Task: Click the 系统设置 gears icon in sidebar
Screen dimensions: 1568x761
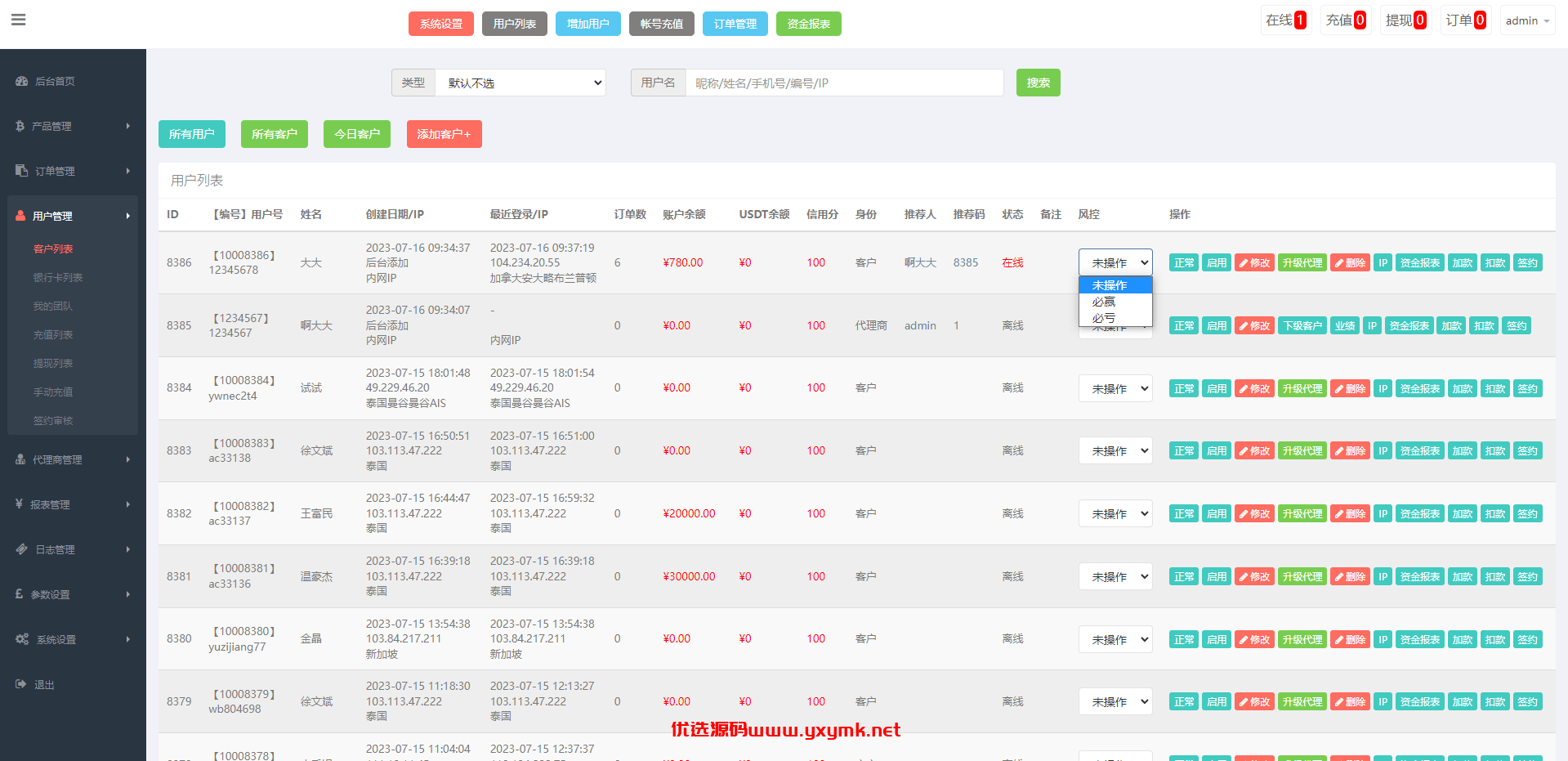Action: 22,639
